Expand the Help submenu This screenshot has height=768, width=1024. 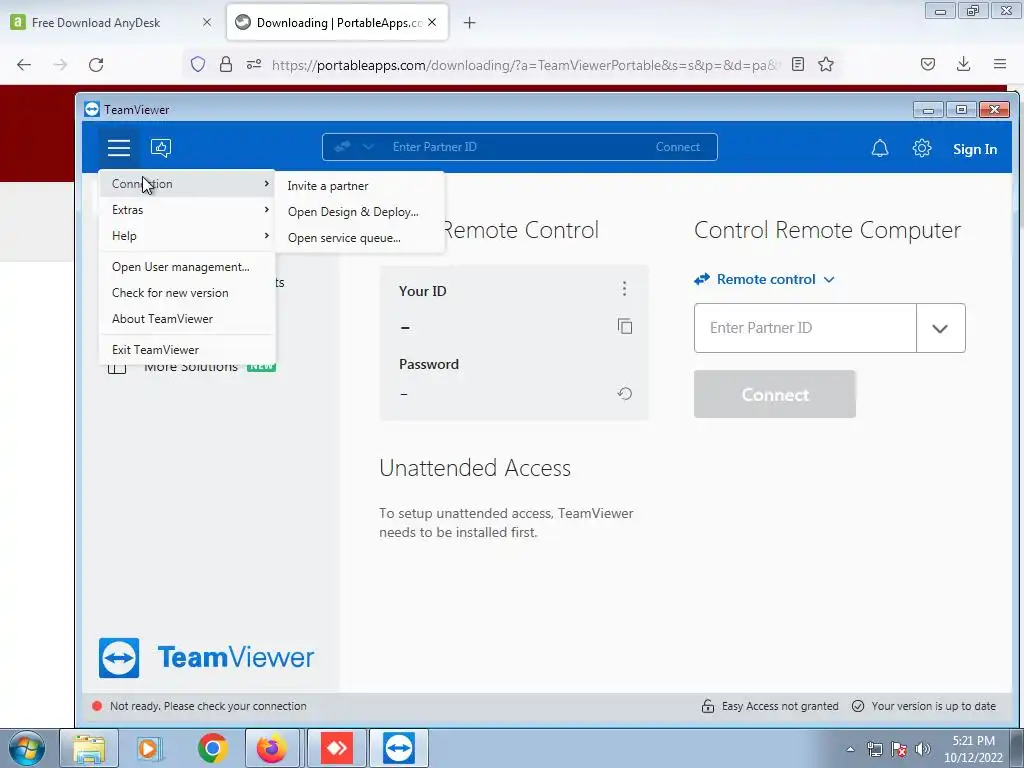[187, 236]
